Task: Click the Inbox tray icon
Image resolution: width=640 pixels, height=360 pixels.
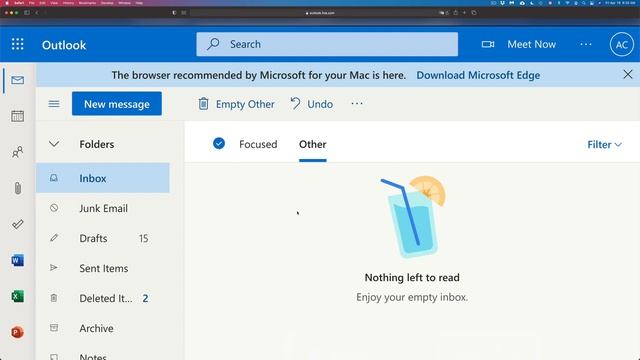Action: point(54,178)
